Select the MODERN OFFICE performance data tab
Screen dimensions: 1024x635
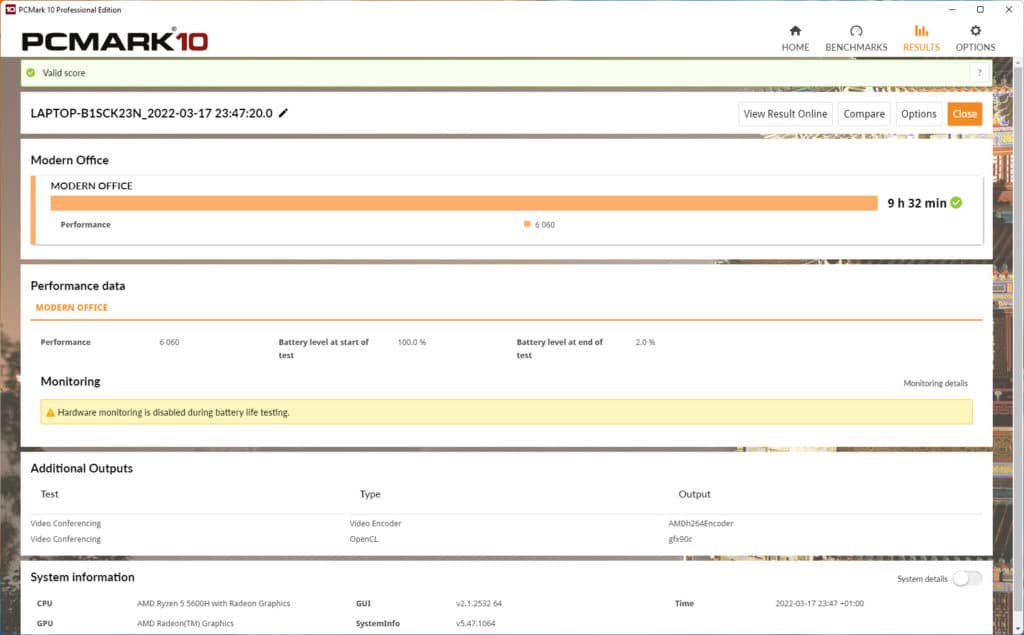coord(72,307)
